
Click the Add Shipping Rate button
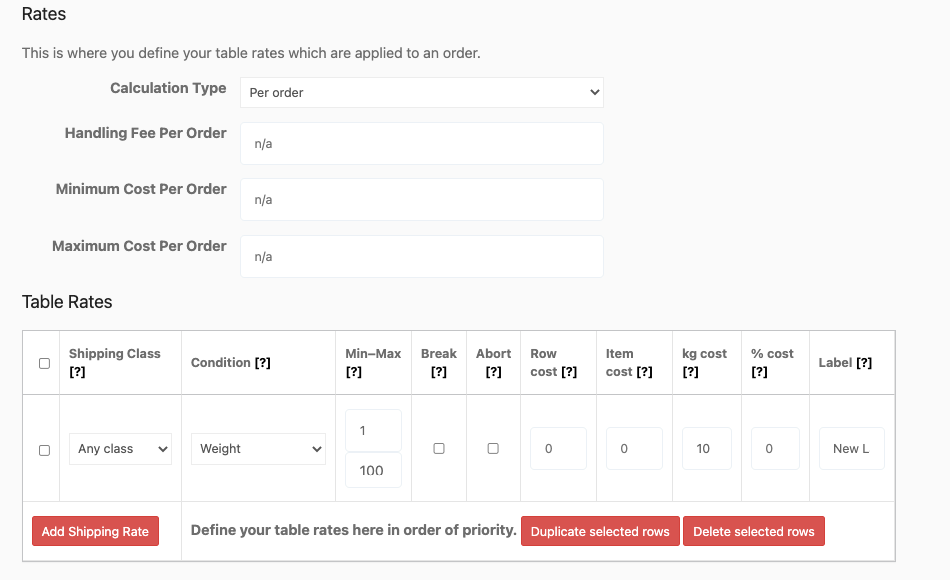95,531
